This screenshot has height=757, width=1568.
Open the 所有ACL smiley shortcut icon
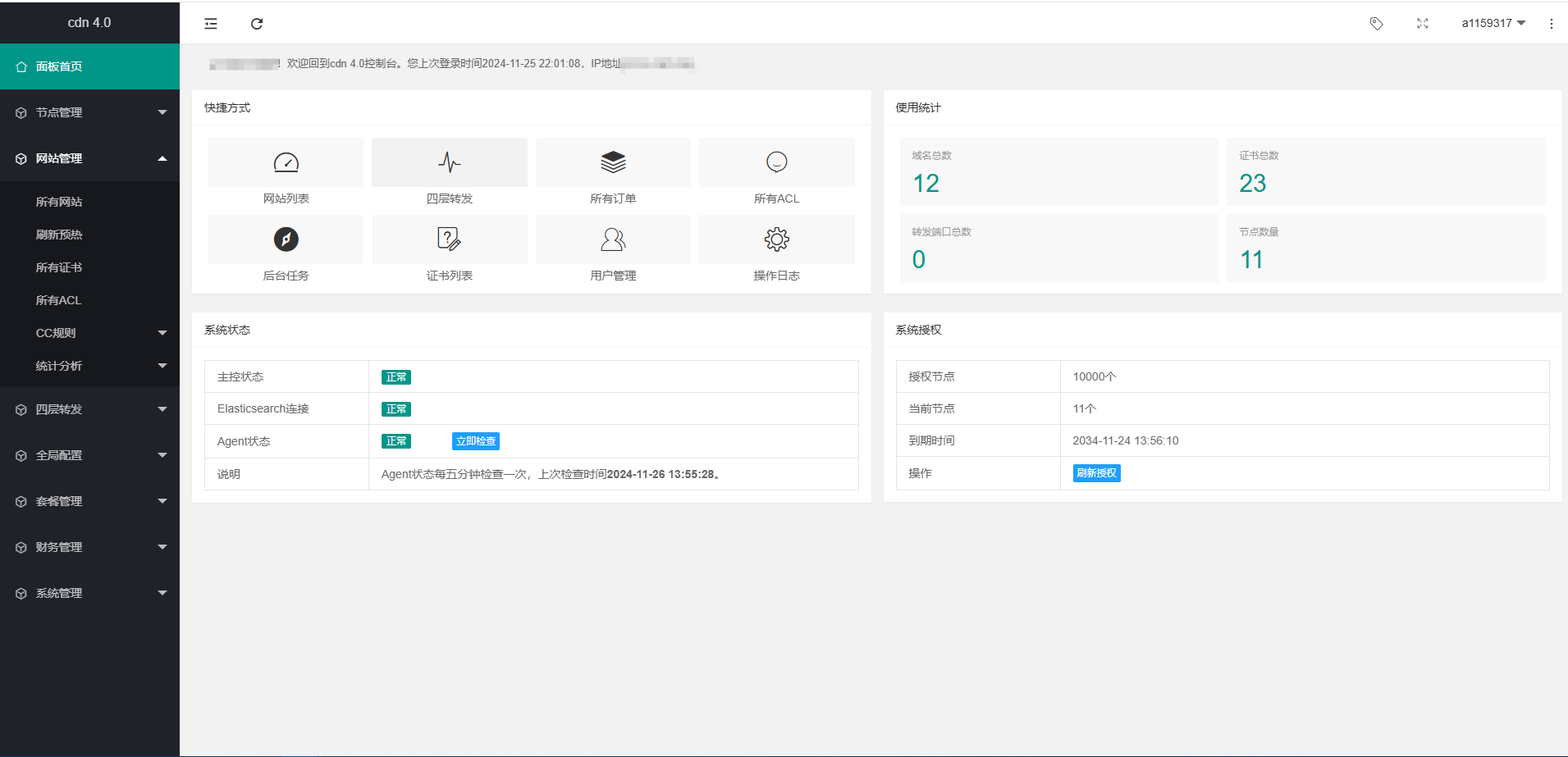pyautogui.click(x=776, y=162)
